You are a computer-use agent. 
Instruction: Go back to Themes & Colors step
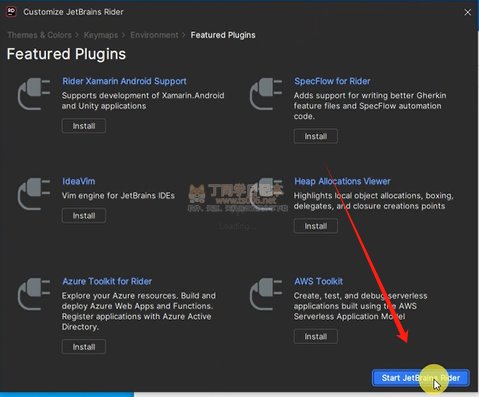[39, 35]
